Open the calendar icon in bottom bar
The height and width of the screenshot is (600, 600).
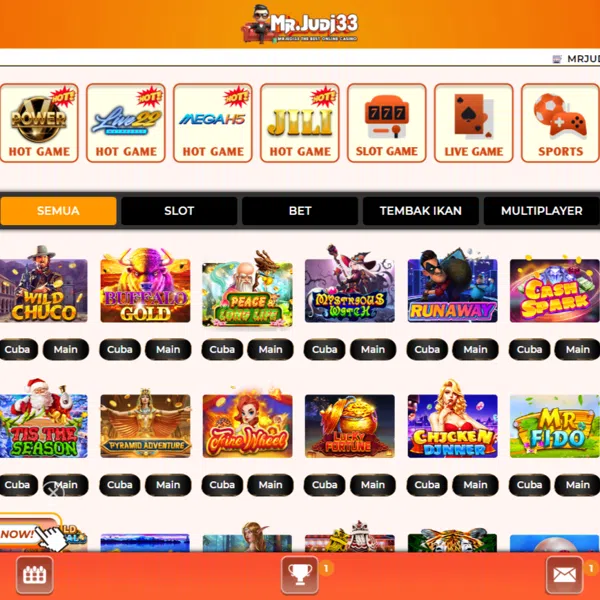[34, 575]
